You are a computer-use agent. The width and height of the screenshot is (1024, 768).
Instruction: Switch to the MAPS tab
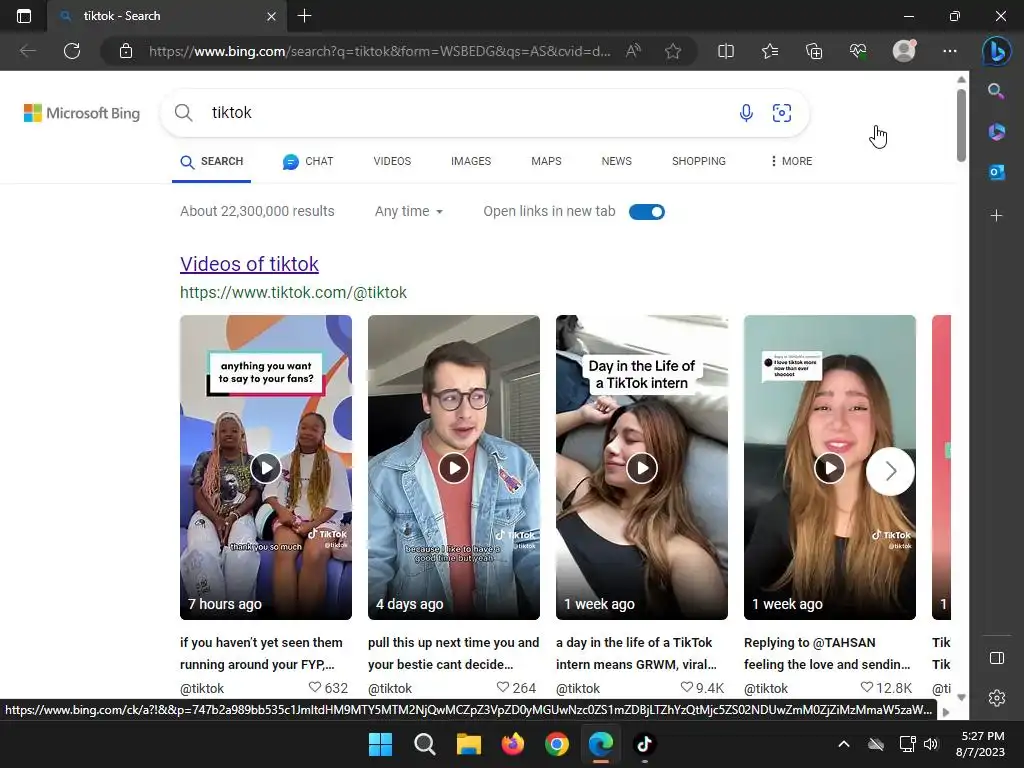(x=546, y=161)
